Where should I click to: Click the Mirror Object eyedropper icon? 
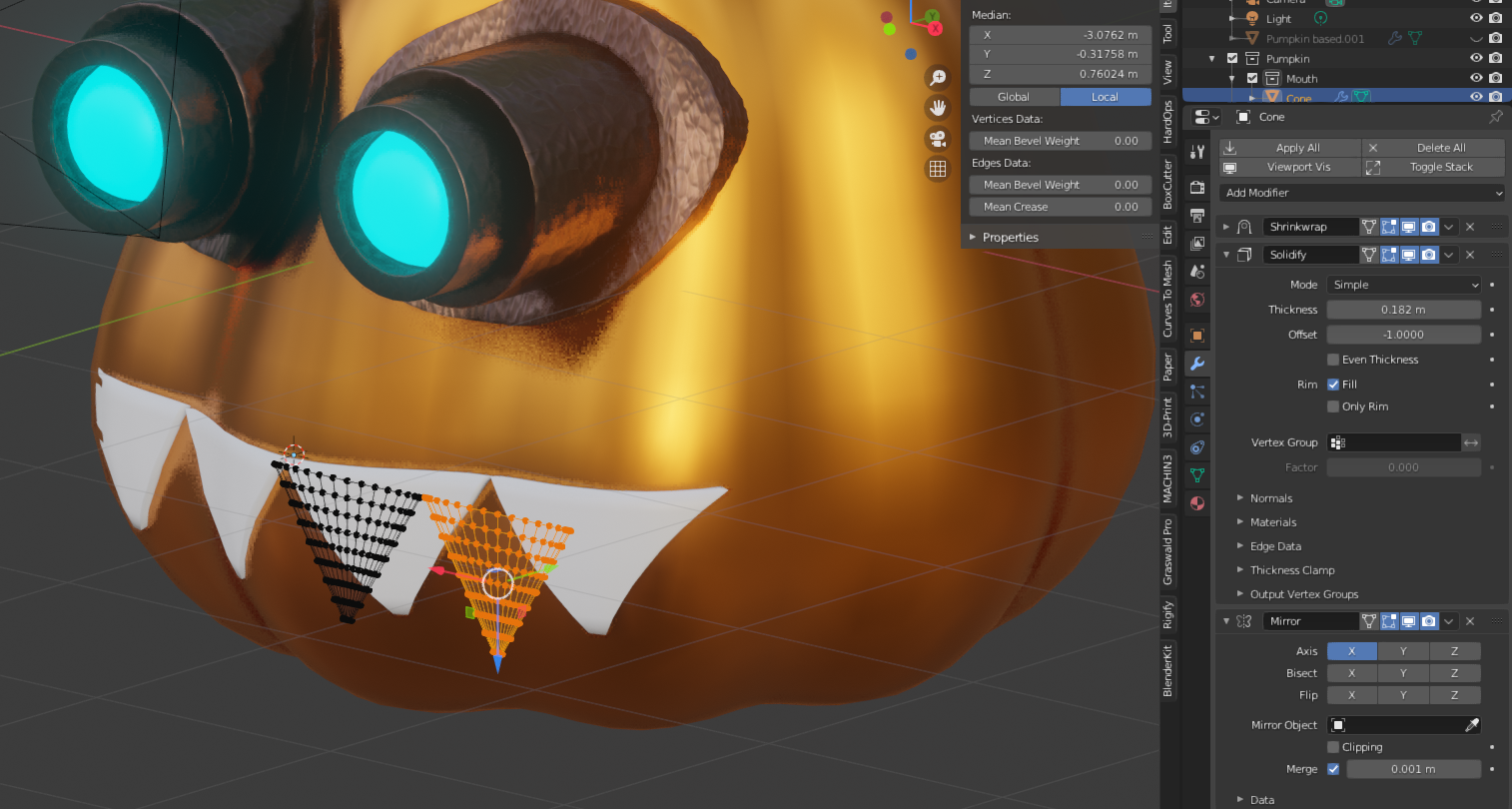pos(1471,725)
